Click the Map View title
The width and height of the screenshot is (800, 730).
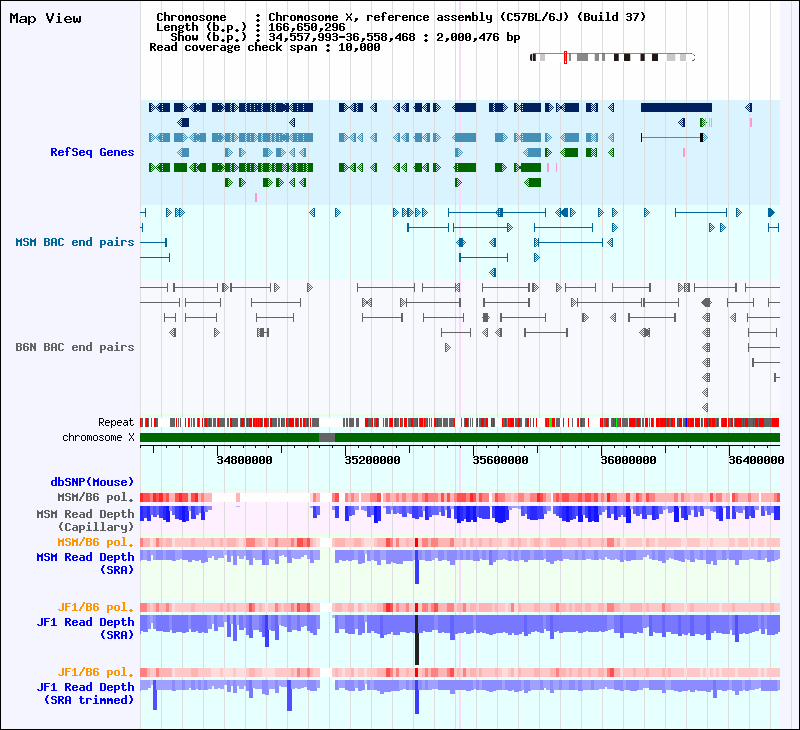45,18
